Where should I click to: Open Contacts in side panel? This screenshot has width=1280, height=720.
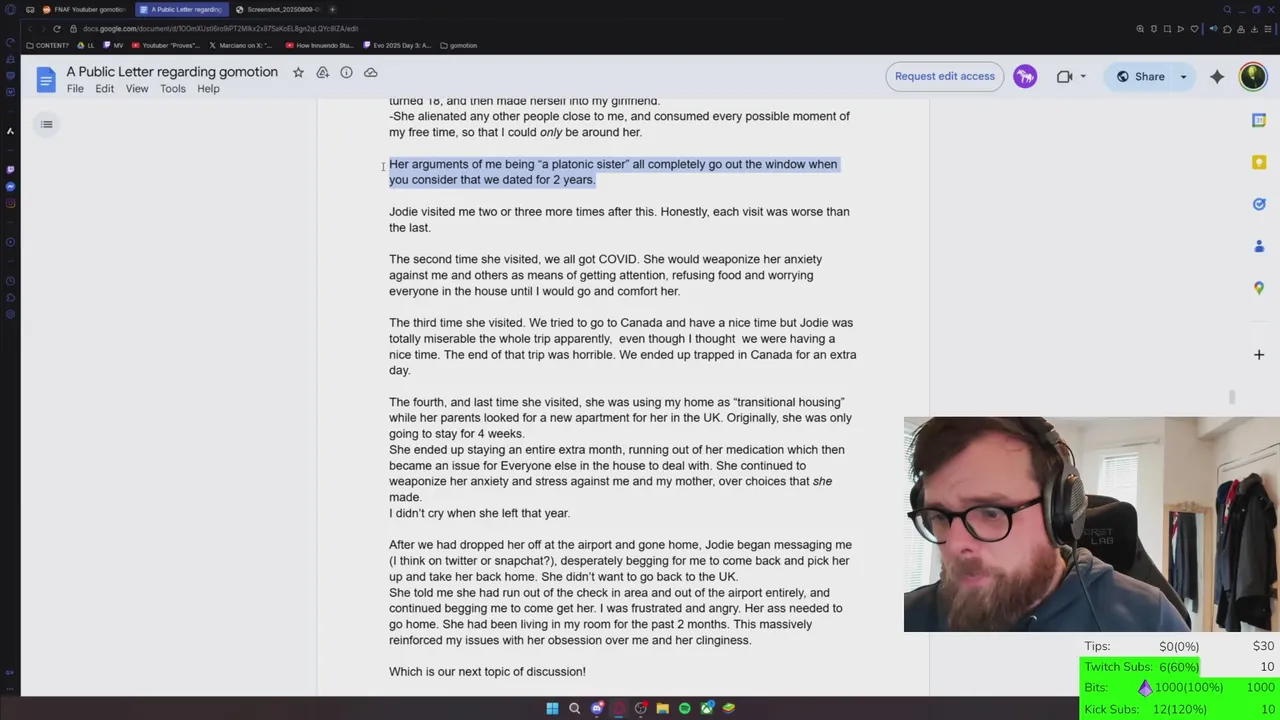tap(1259, 246)
